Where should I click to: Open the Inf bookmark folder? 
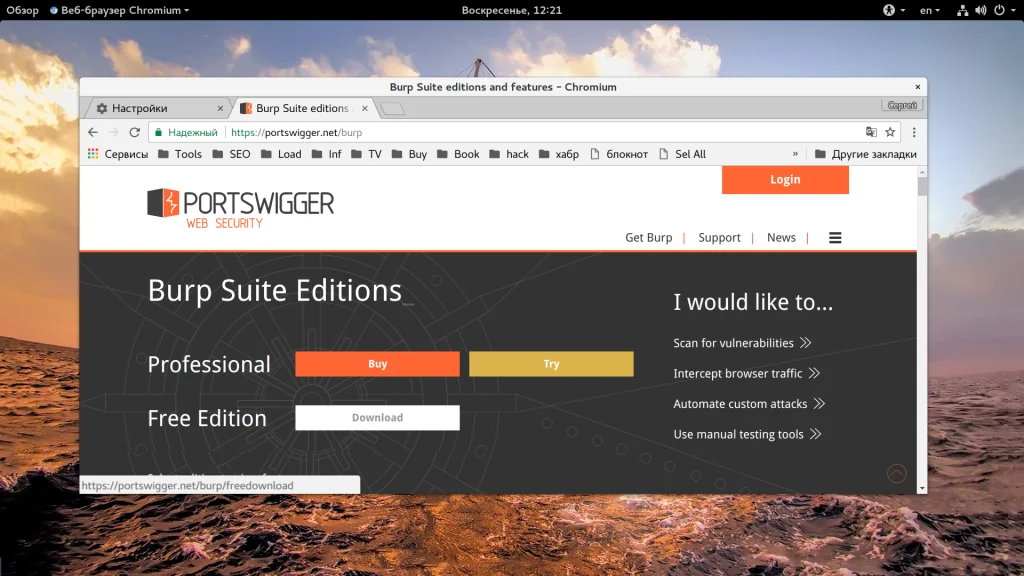(x=327, y=154)
